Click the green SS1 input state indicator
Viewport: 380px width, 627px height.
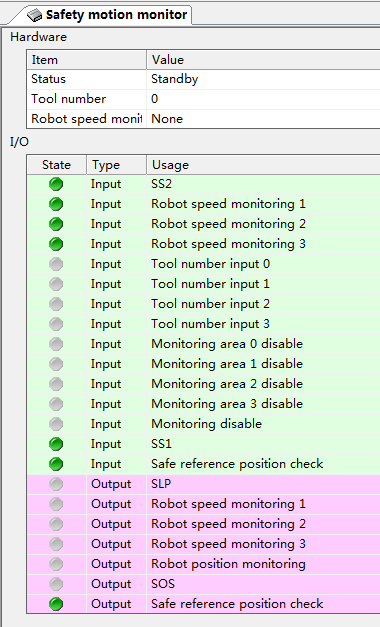click(x=56, y=444)
